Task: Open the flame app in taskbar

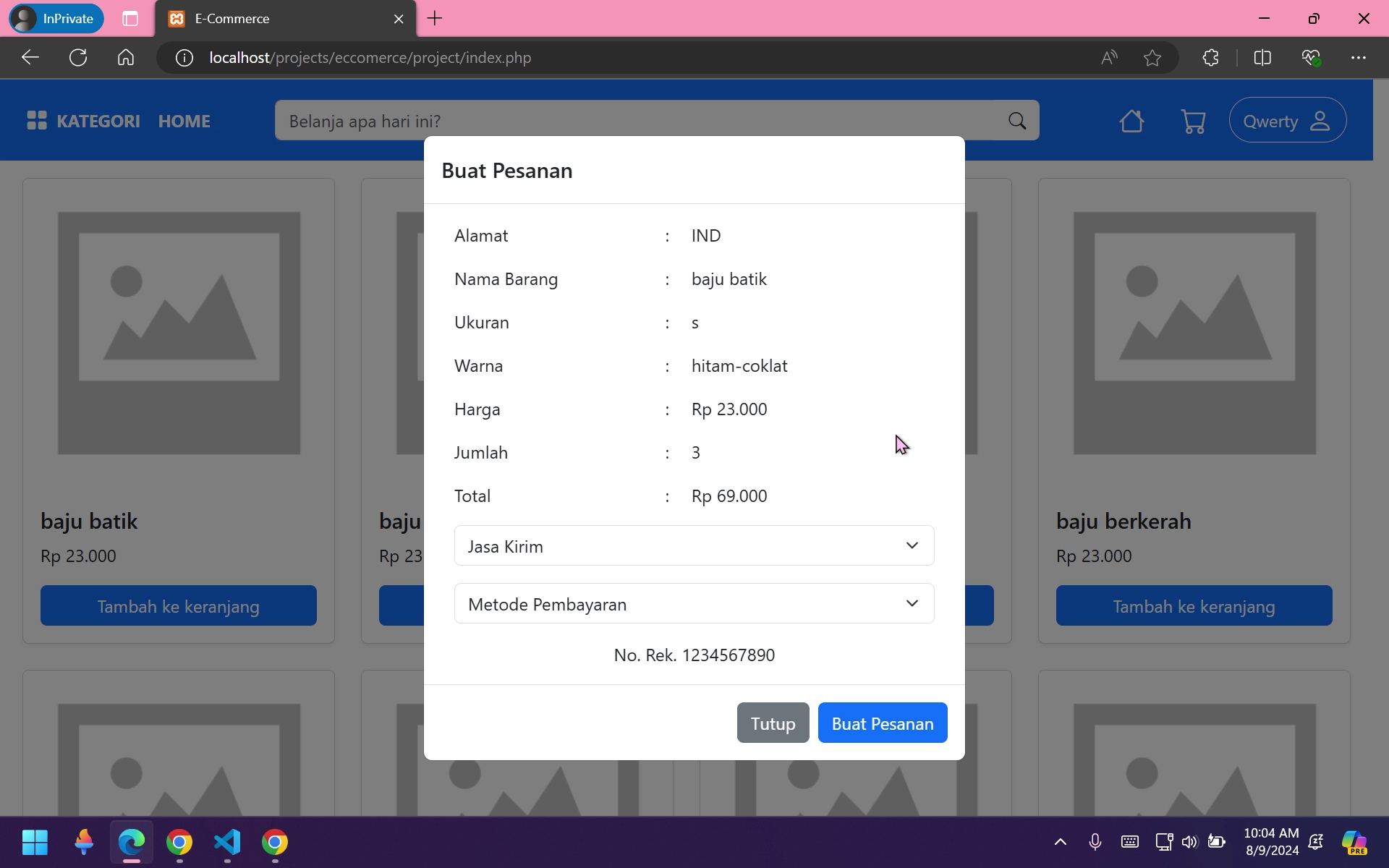Action: [x=84, y=842]
